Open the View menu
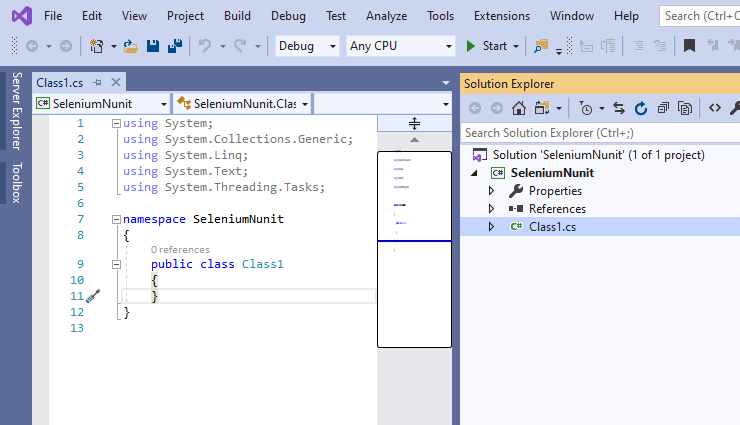This screenshot has height=425, width=740. tap(134, 16)
